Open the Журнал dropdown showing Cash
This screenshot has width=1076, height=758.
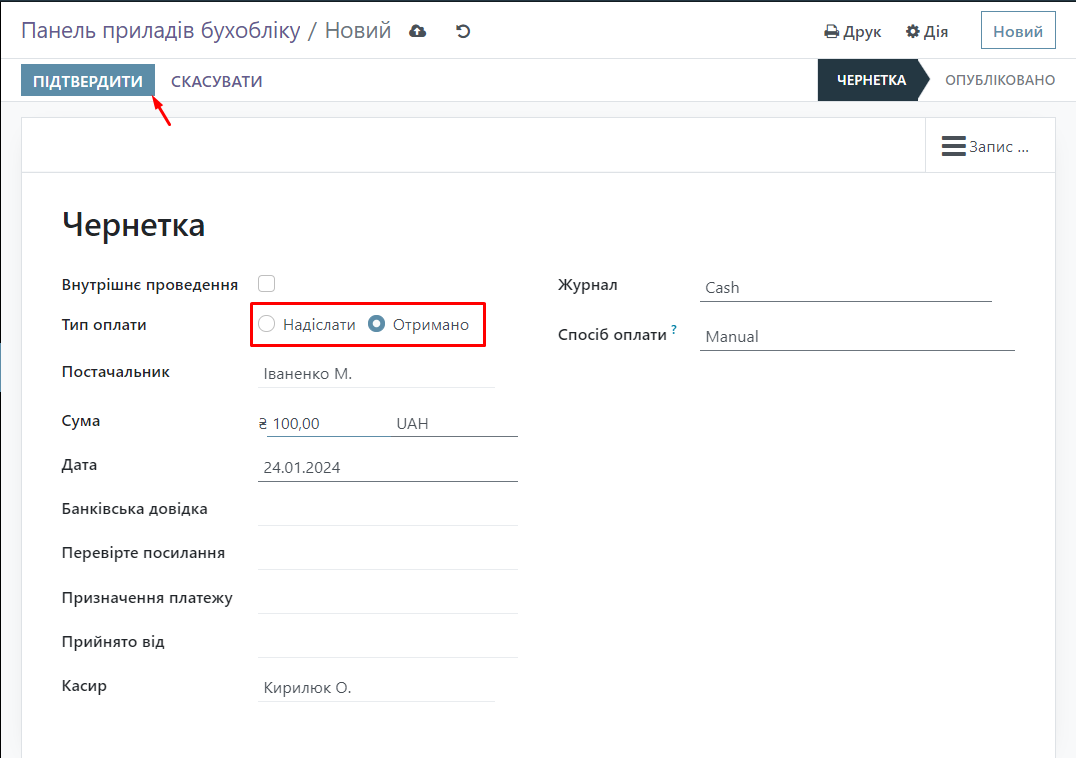[845, 288]
